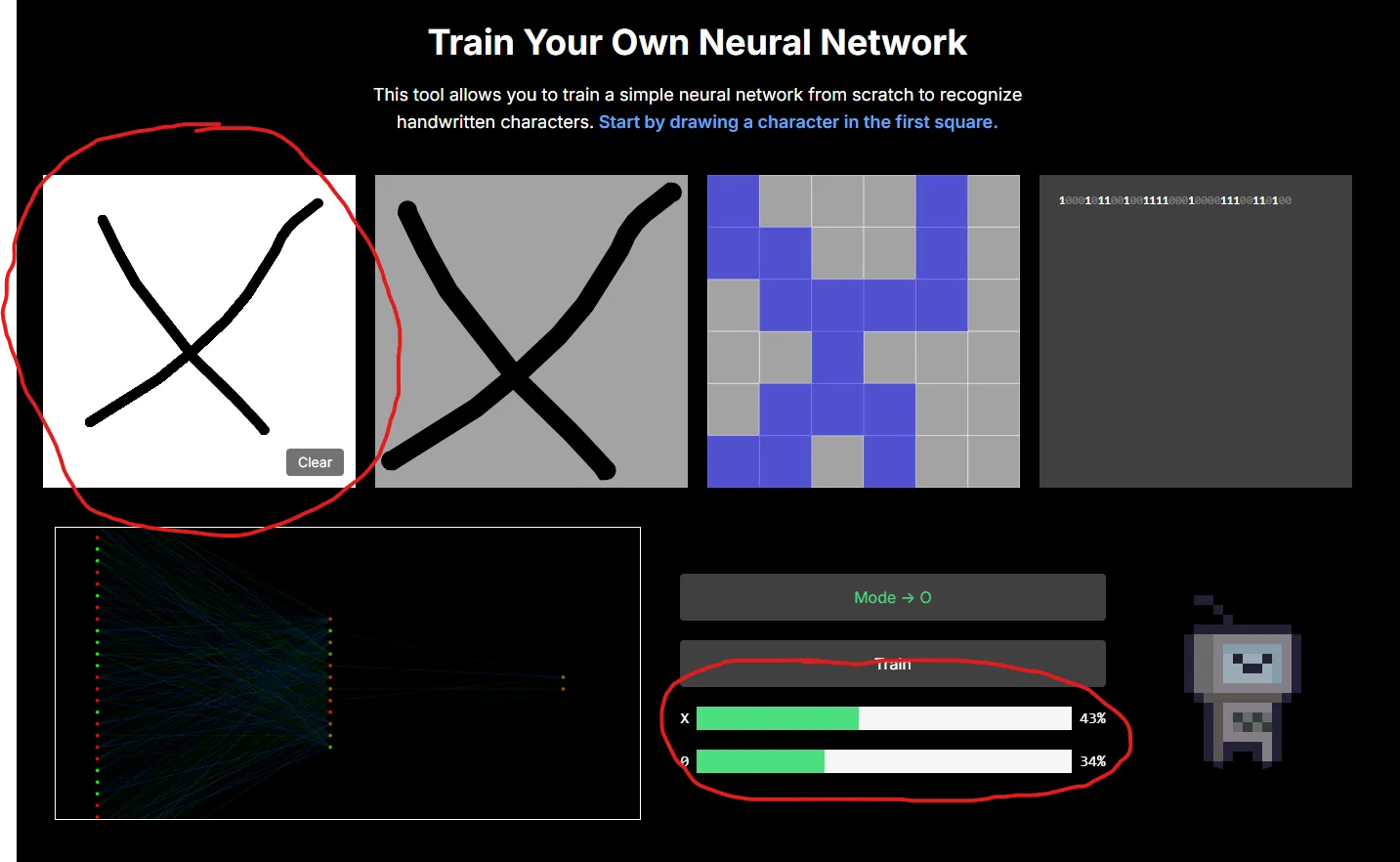
Task: Click the orange output nodes in the network diagram
Action: click(x=563, y=682)
